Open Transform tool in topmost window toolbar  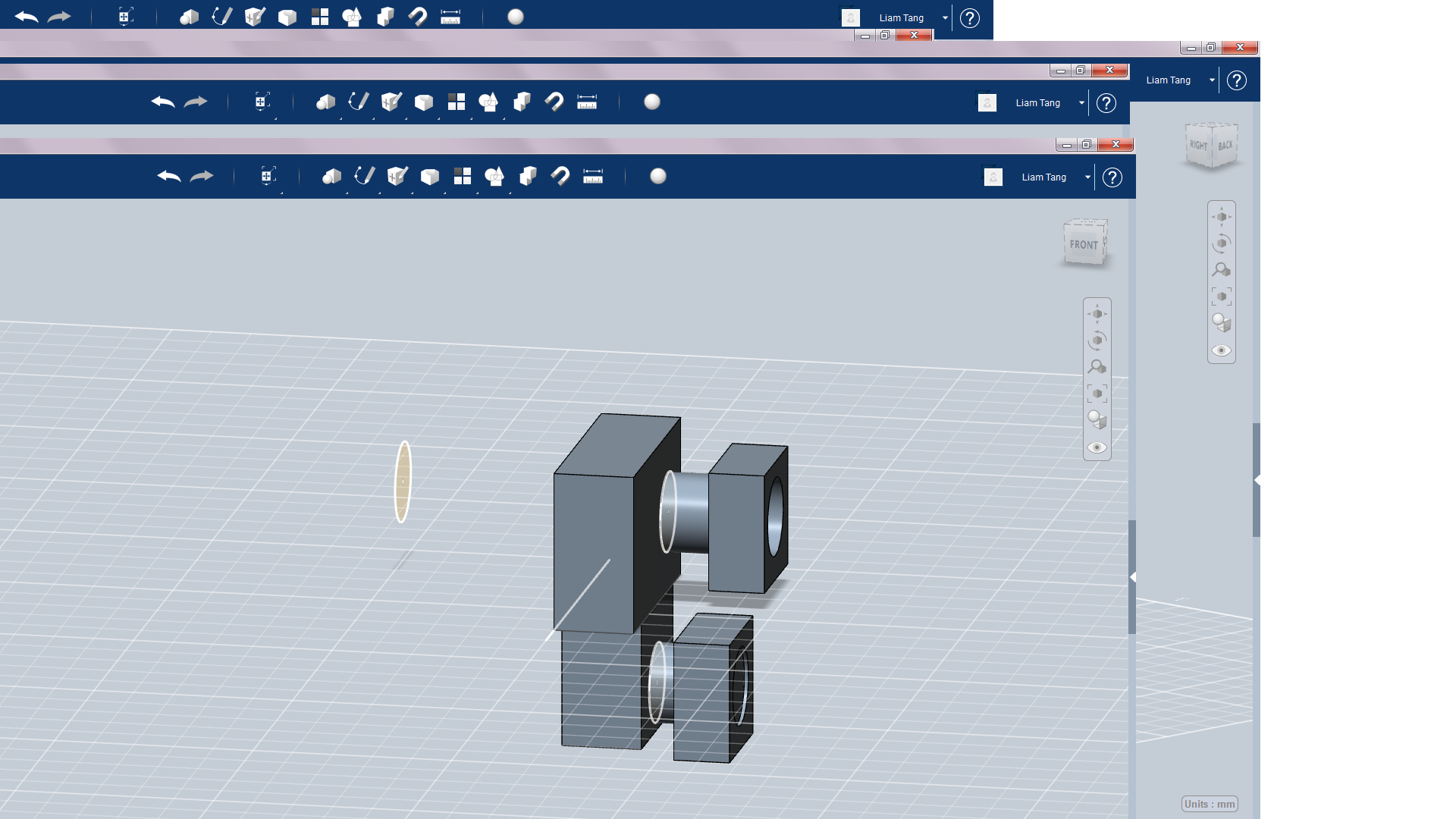coord(125,17)
